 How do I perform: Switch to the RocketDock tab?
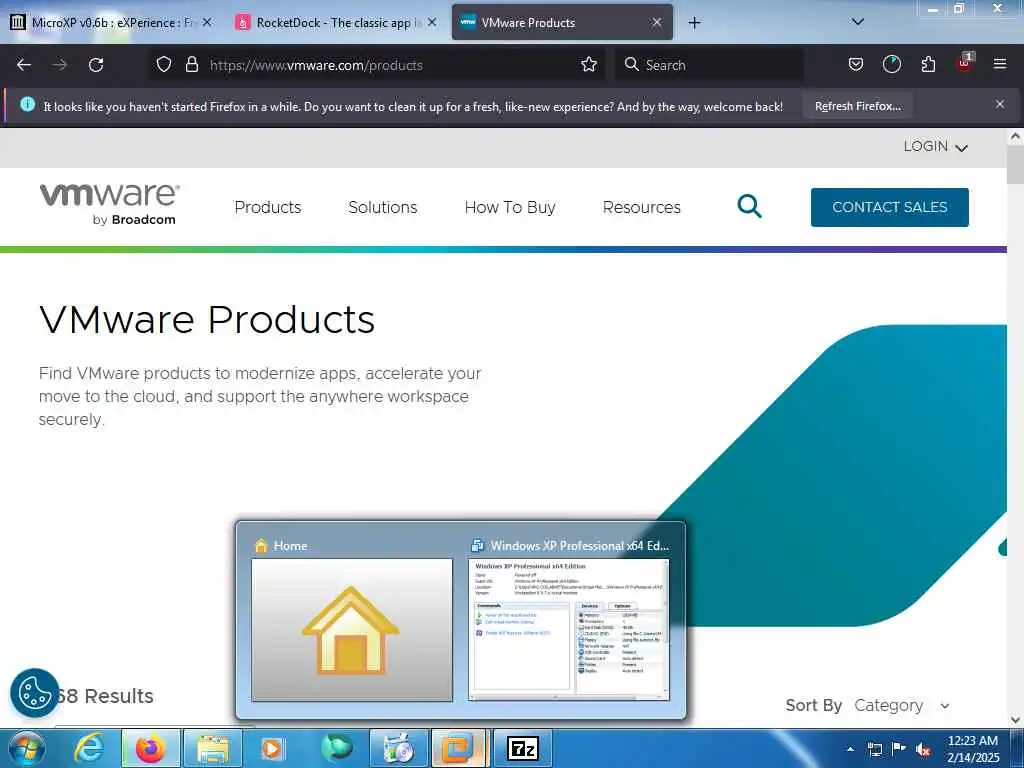pos(333,22)
